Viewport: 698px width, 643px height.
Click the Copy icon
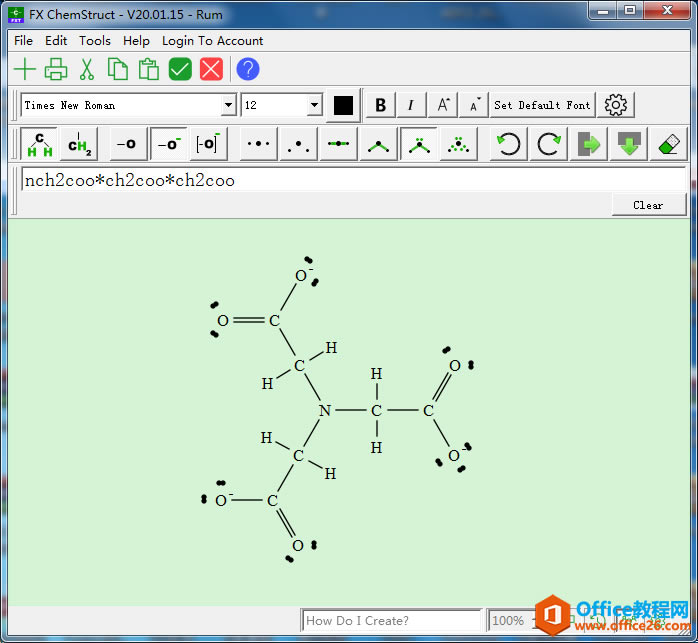point(118,69)
